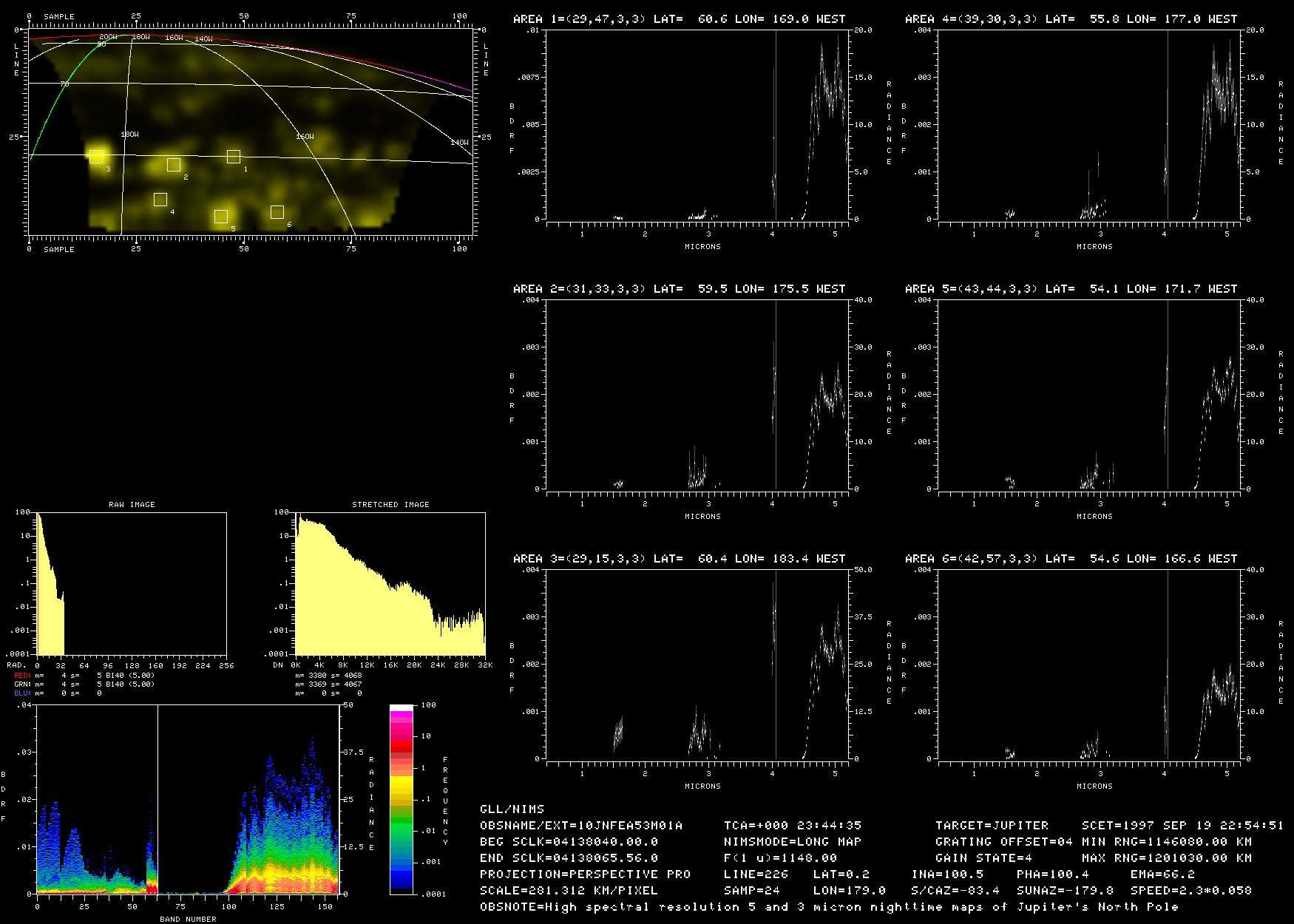Select the area 6 square on the map
This screenshot has width=1294, height=924.
277,212
